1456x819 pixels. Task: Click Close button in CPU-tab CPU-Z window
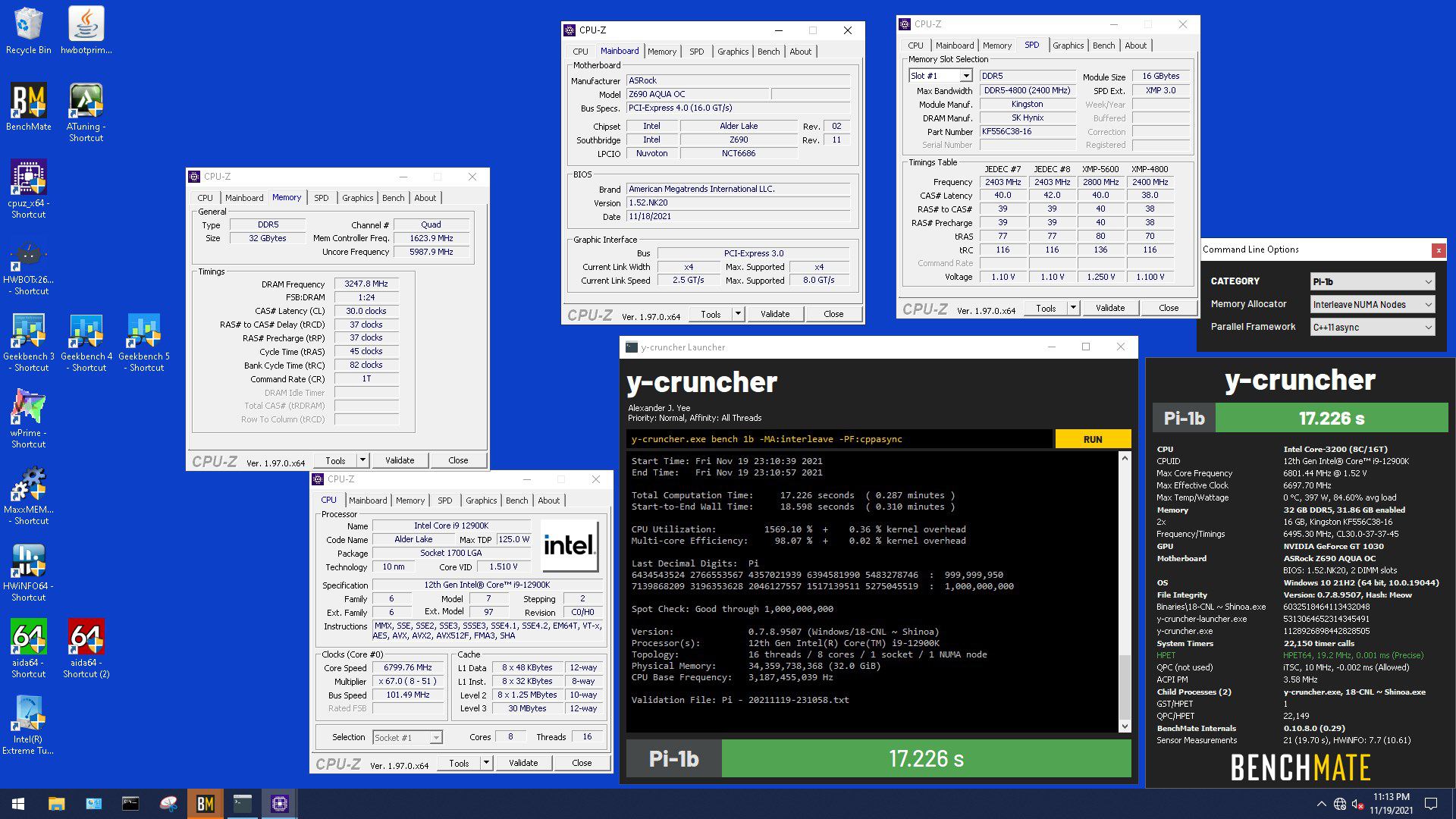point(582,763)
